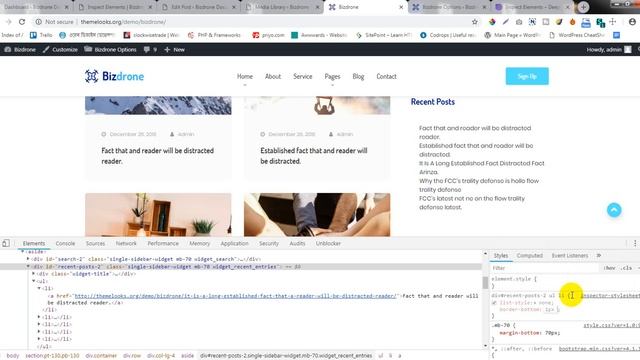
Task: Click the Styles Filter input field
Action: point(545,268)
